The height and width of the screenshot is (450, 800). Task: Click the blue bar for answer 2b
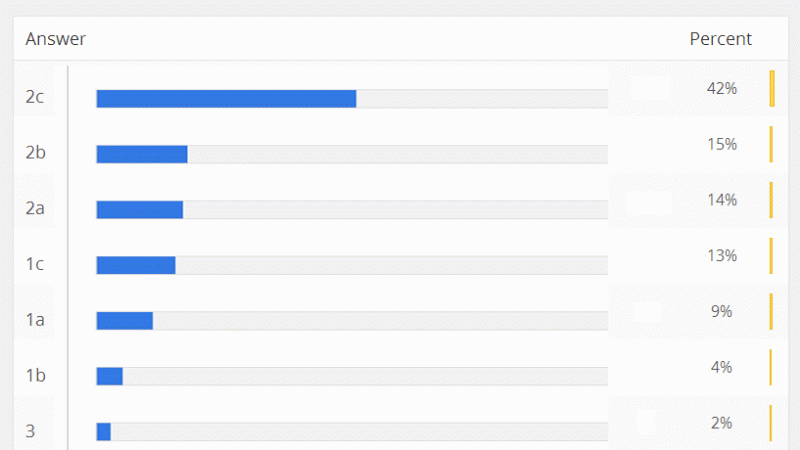click(x=142, y=154)
